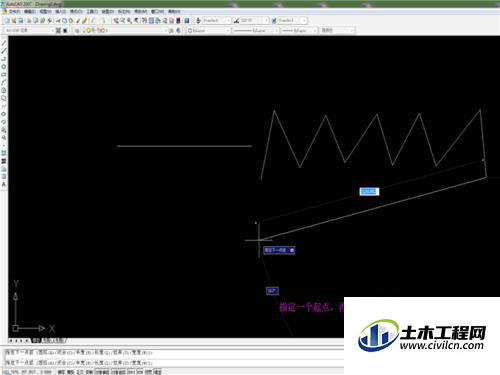Viewport: 500px width, 375px height.
Task: Select the Arc tool in the draw toolbar
Action: (4, 82)
